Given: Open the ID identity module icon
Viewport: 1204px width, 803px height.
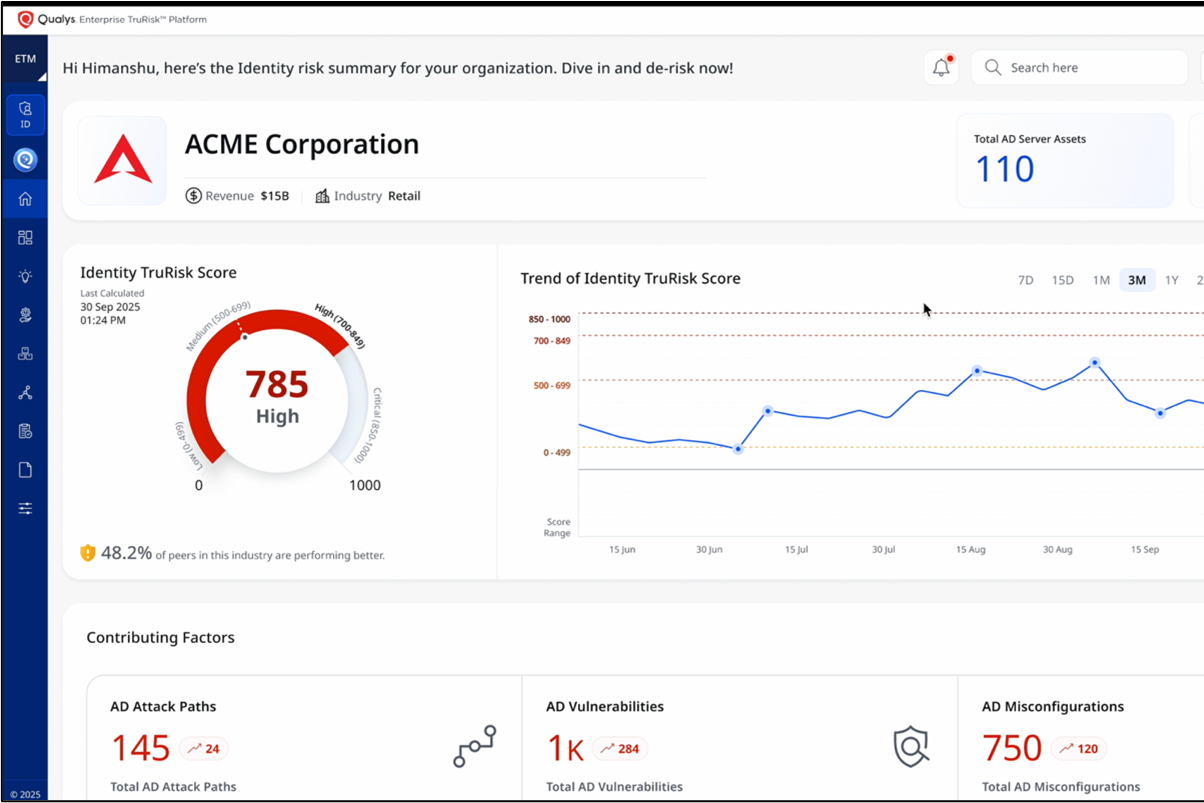Looking at the screenshot, I should click(25, 115).
